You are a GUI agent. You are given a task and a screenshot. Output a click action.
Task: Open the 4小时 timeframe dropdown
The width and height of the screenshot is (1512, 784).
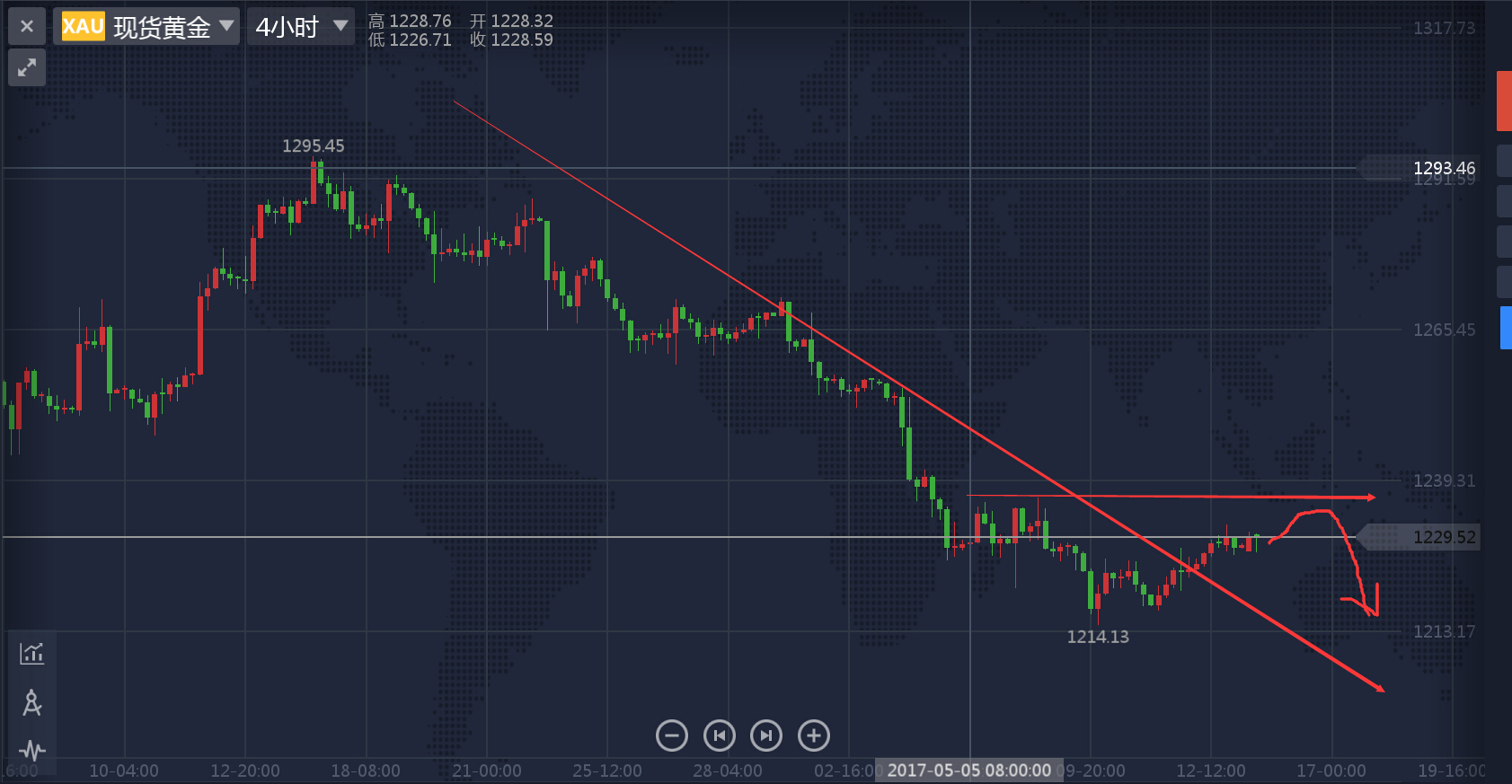(300, 27)
